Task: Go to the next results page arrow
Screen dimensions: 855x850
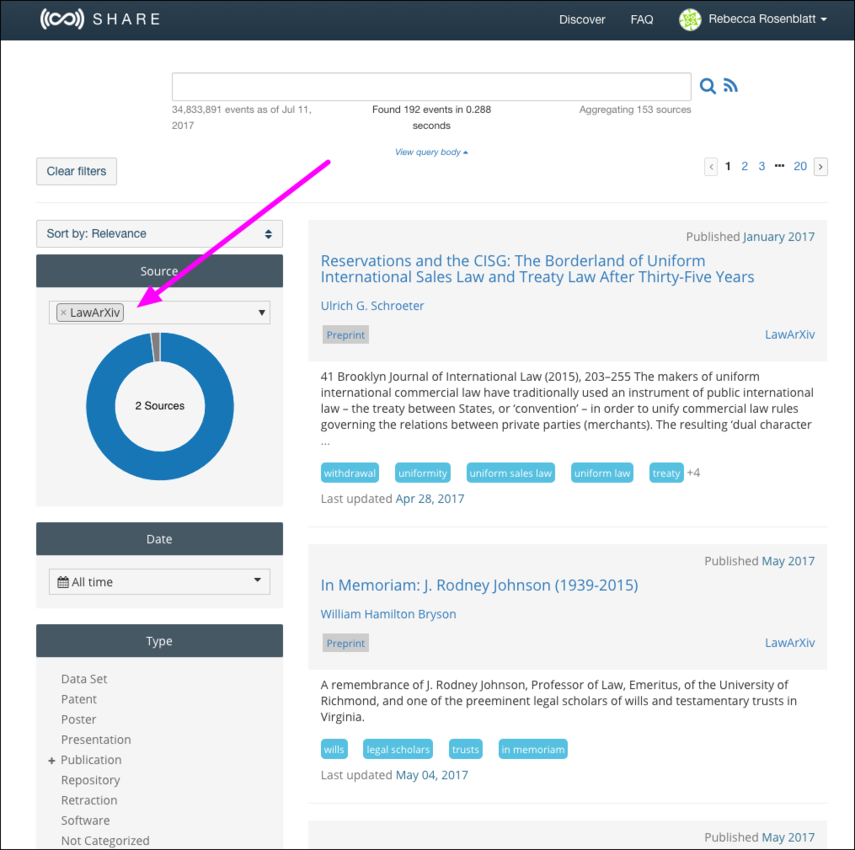Action: (821, 166)
